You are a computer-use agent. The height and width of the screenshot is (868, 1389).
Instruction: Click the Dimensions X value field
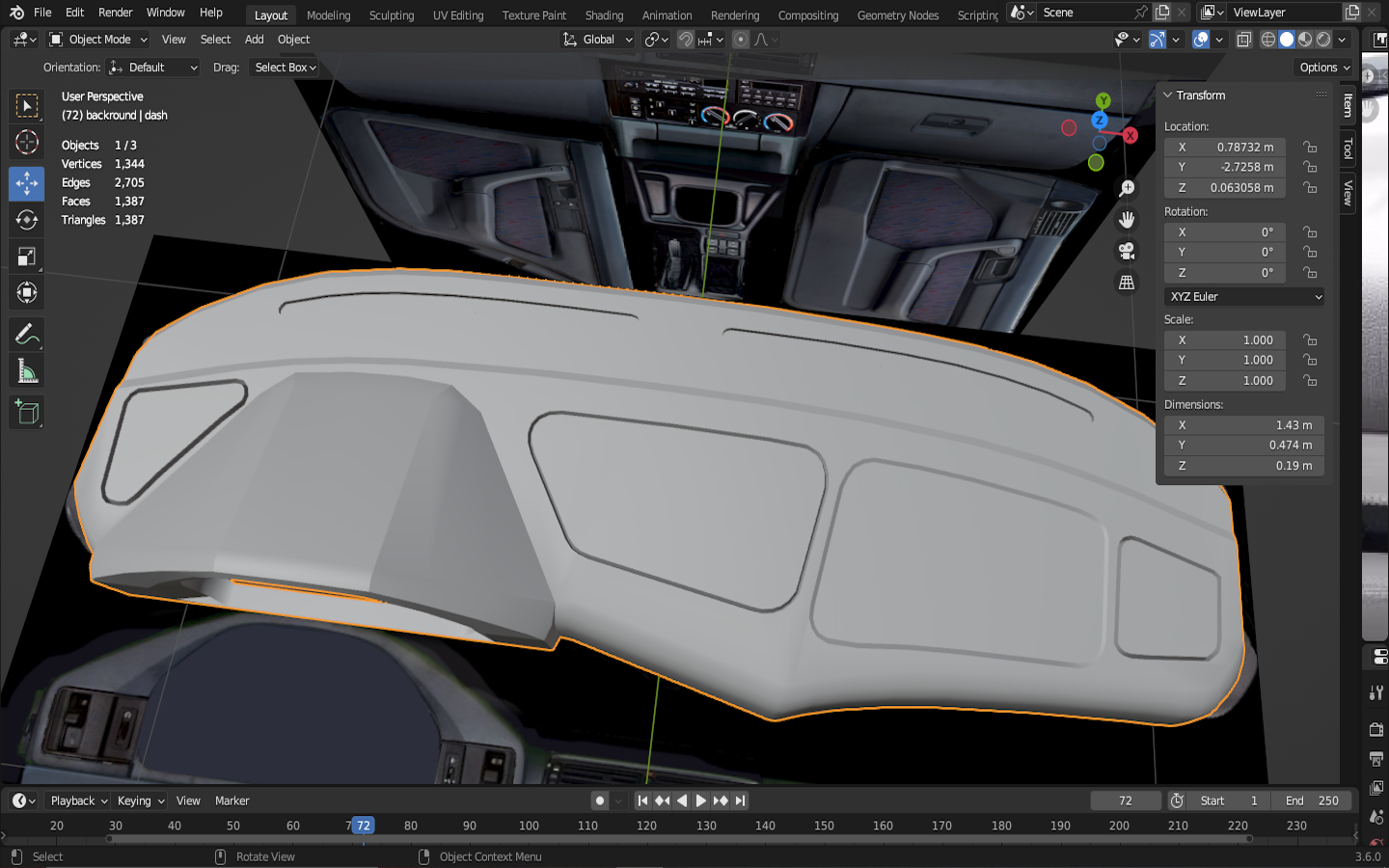pyautogui.click(x=1244, y=425)
